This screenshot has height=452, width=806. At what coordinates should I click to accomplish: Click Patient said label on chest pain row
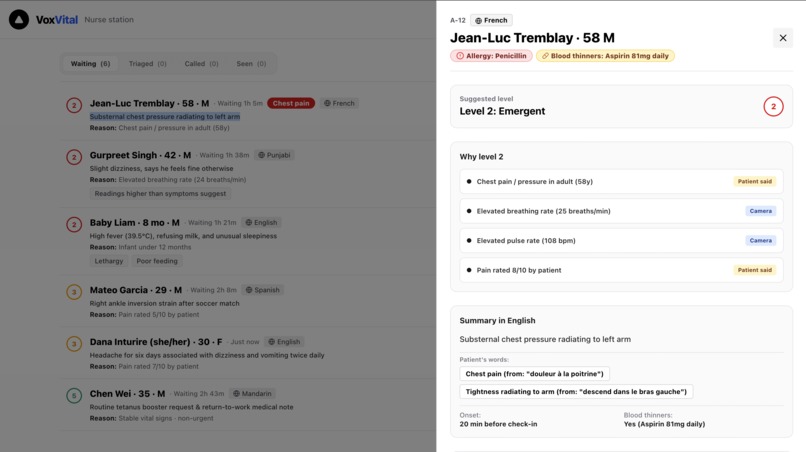click(755, 182)
